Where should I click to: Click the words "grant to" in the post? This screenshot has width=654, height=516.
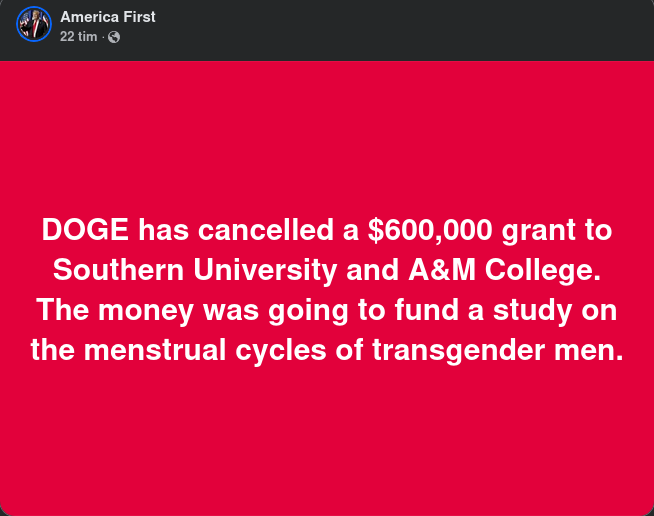pos(557,230)
